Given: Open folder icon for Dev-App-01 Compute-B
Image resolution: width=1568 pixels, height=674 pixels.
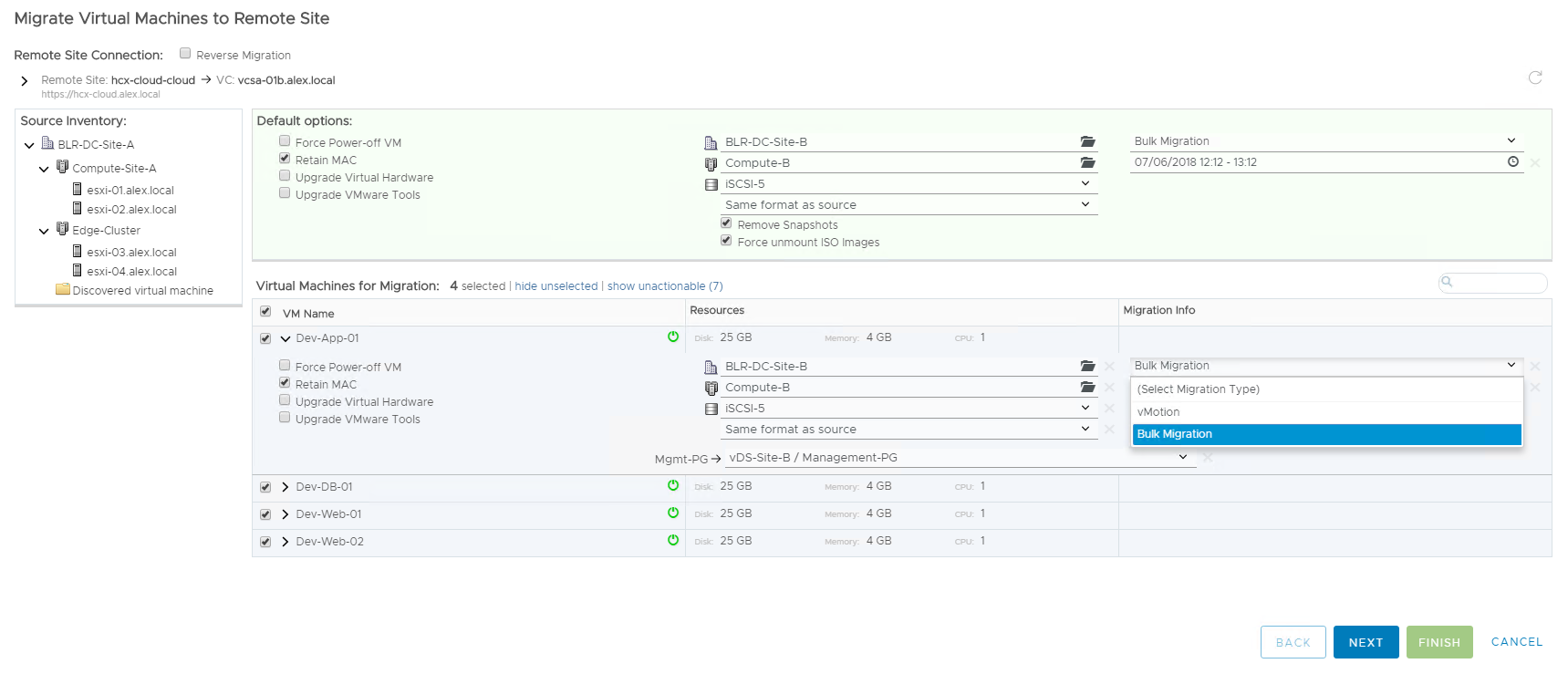Looking at the screenshot, I should click(x=1087, y=388).
